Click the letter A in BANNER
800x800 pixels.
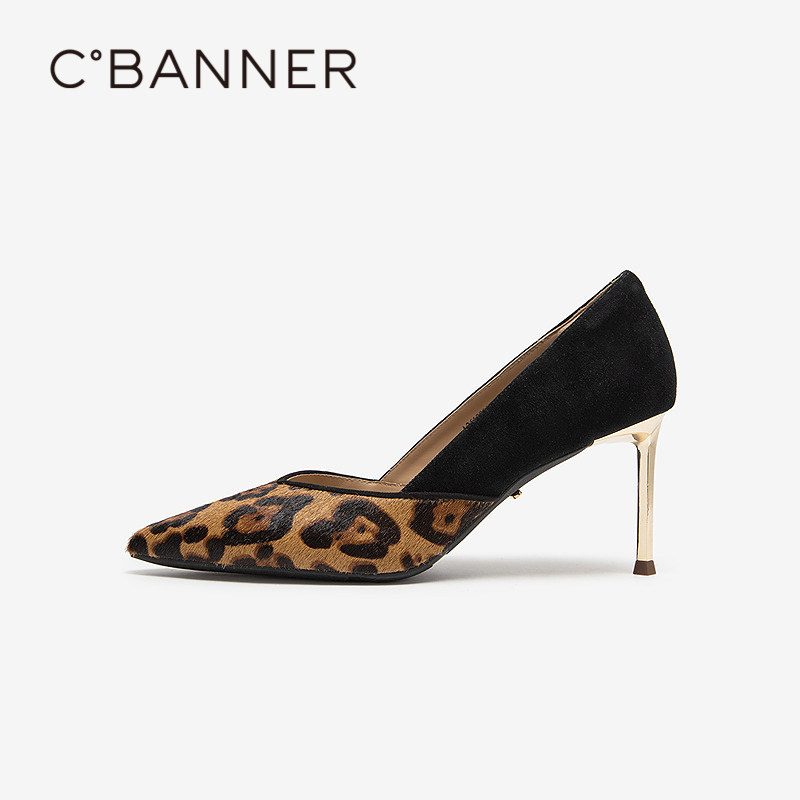click(168, 69)
